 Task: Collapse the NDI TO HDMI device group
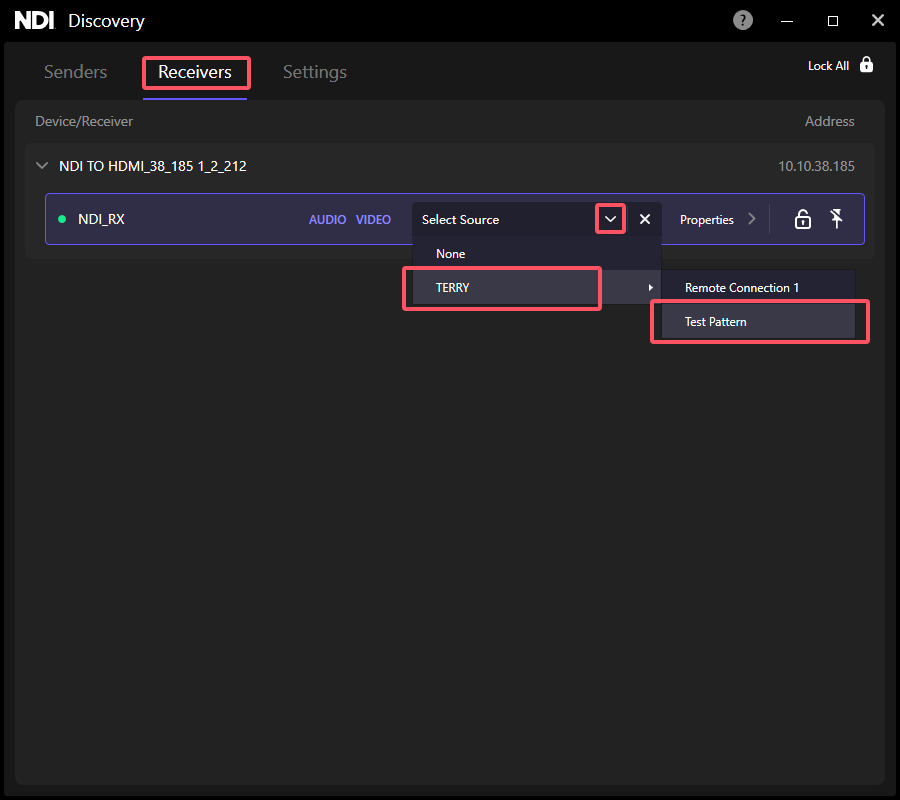tap(42, 166)
